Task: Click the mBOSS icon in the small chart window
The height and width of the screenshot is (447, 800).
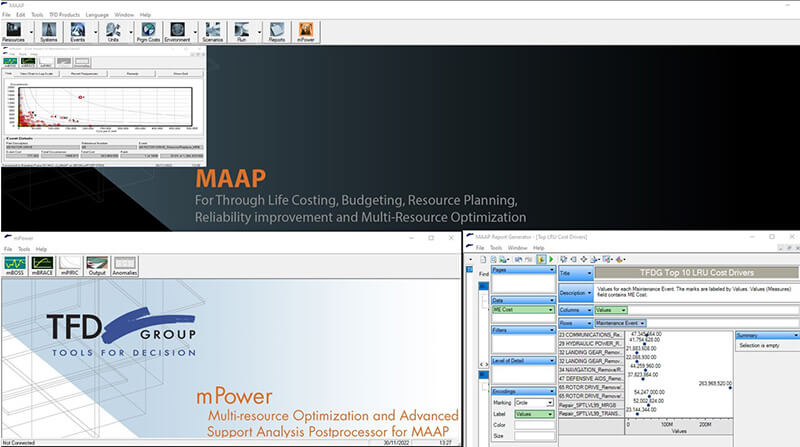Action: pyautogui.click(x=10, y=62)
